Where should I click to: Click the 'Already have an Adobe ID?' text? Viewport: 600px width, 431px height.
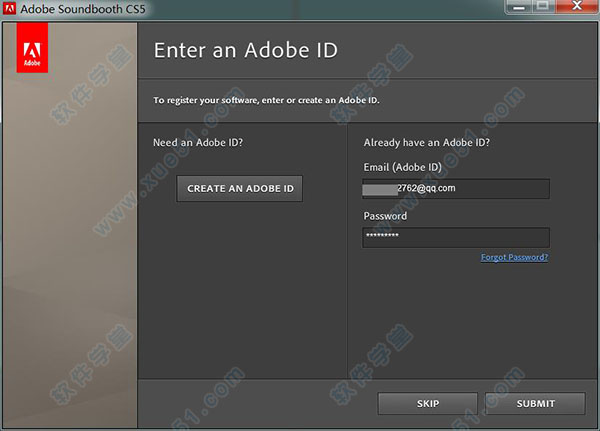(x=427, y=143)
